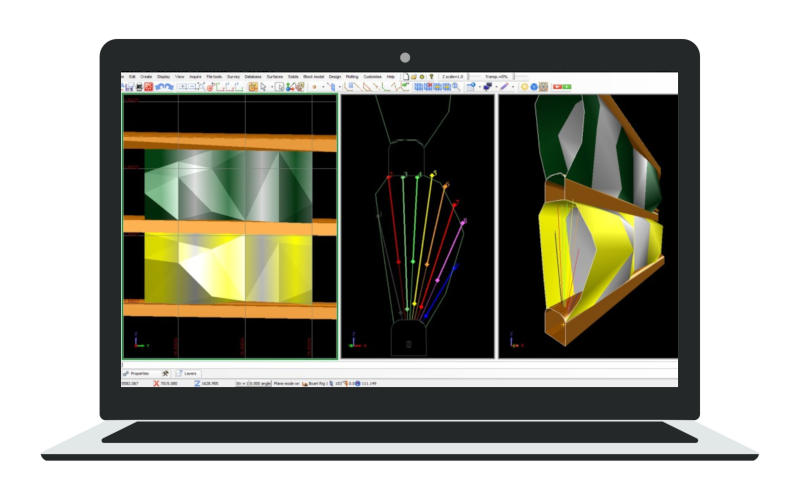Open the Create menu
The height and width of the screenshot is (500, 800).
146,77
